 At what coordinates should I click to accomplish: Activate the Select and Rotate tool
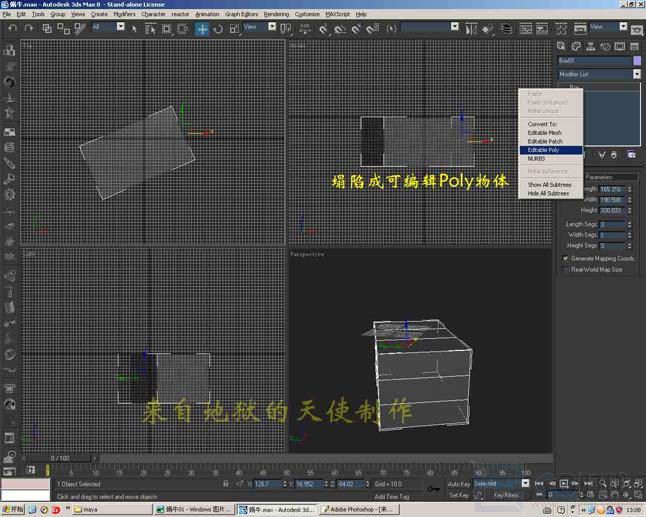218,29
